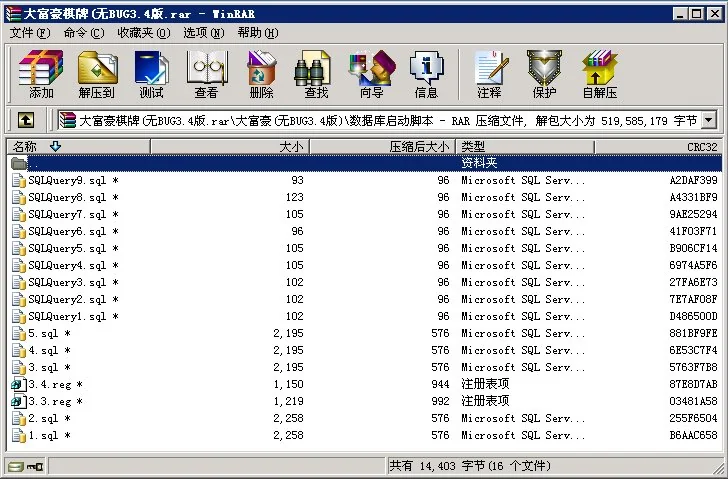Click the 保护 (Protect) archive icon
The image size is (728, 479).
(544, 73)
